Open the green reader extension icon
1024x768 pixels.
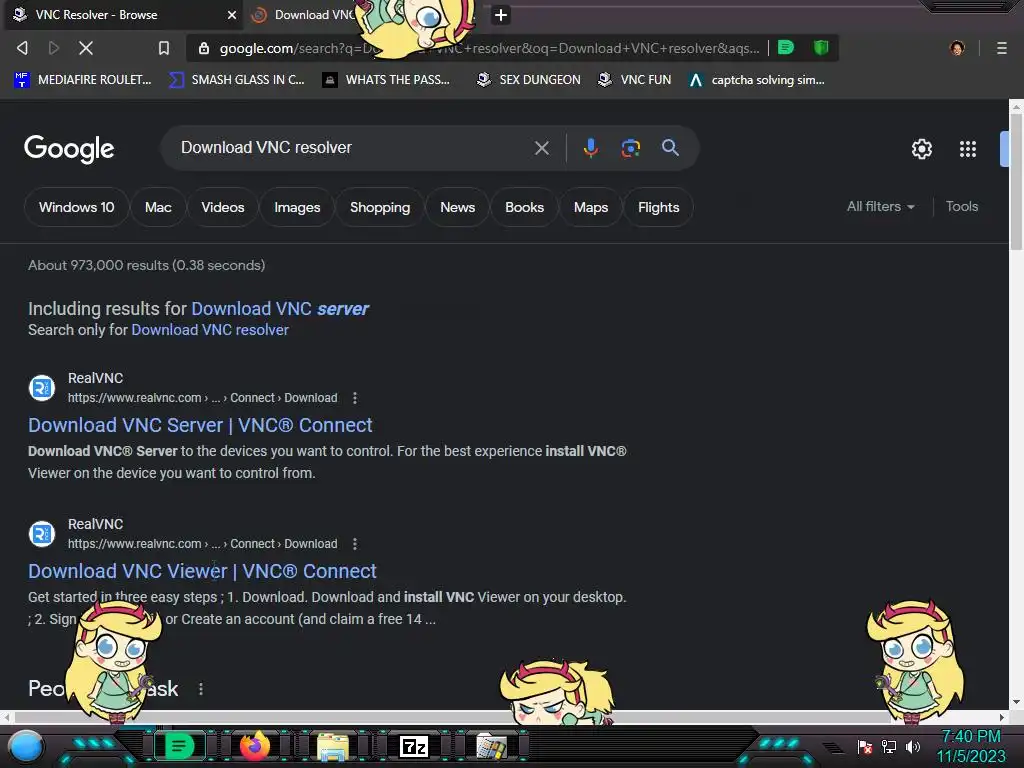pos(786,47)
